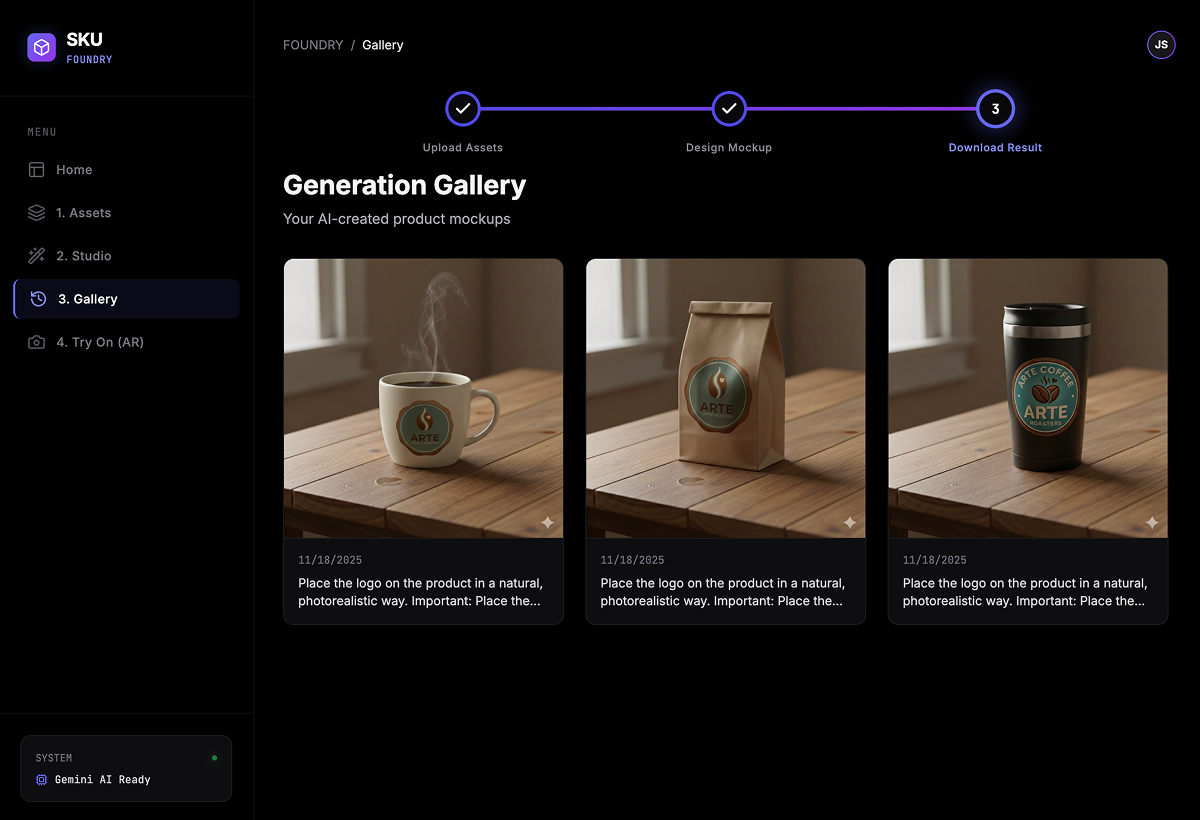Image resolution: width=1200 pixels, height=820 pixels.
Task: Click the Gemini icon in the system panel
Action: pyautogui.click(x=39, y=779)
